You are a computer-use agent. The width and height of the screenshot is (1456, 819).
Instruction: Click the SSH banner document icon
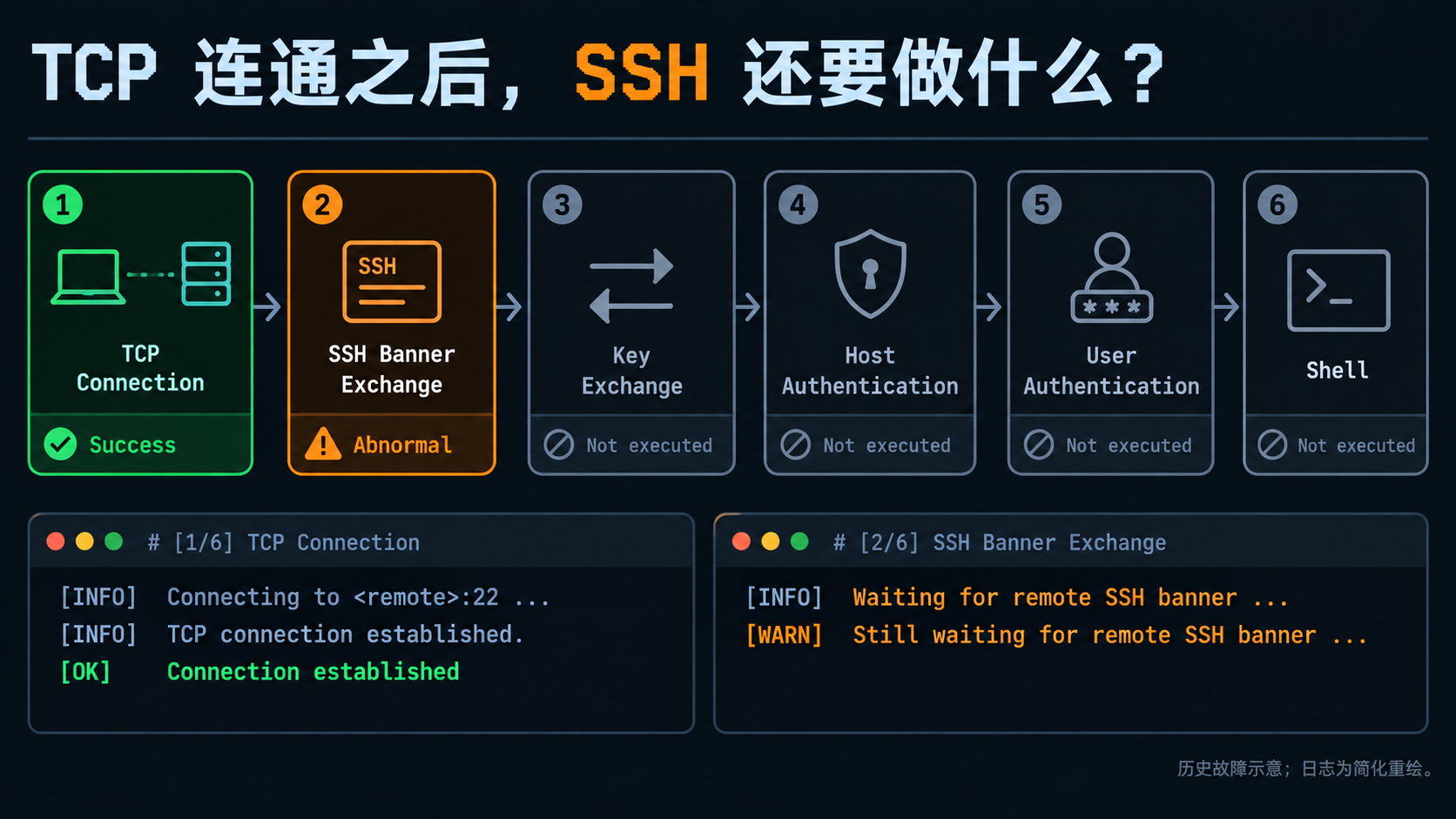(392, 282)
